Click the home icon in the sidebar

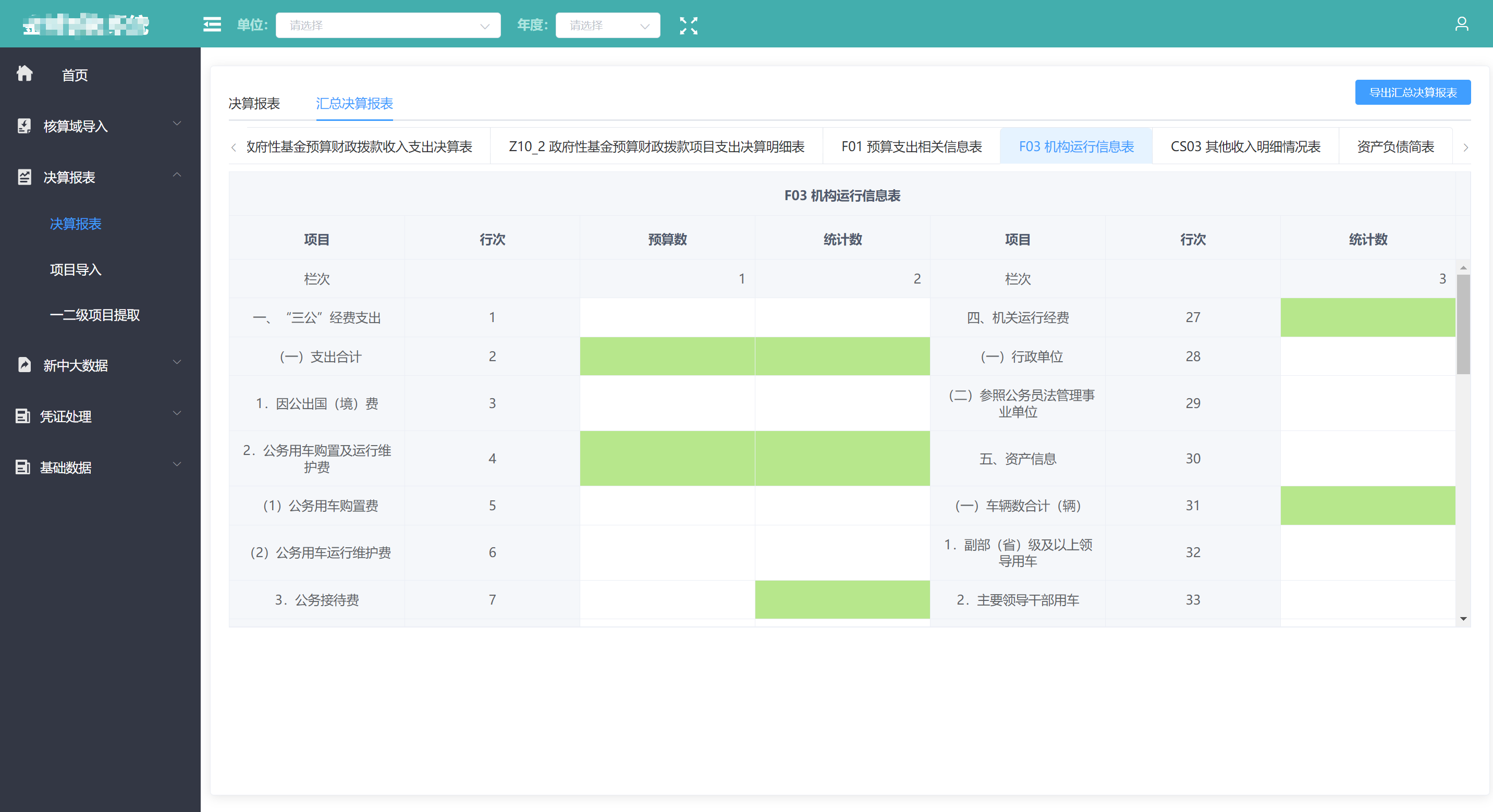coord(25,73)
